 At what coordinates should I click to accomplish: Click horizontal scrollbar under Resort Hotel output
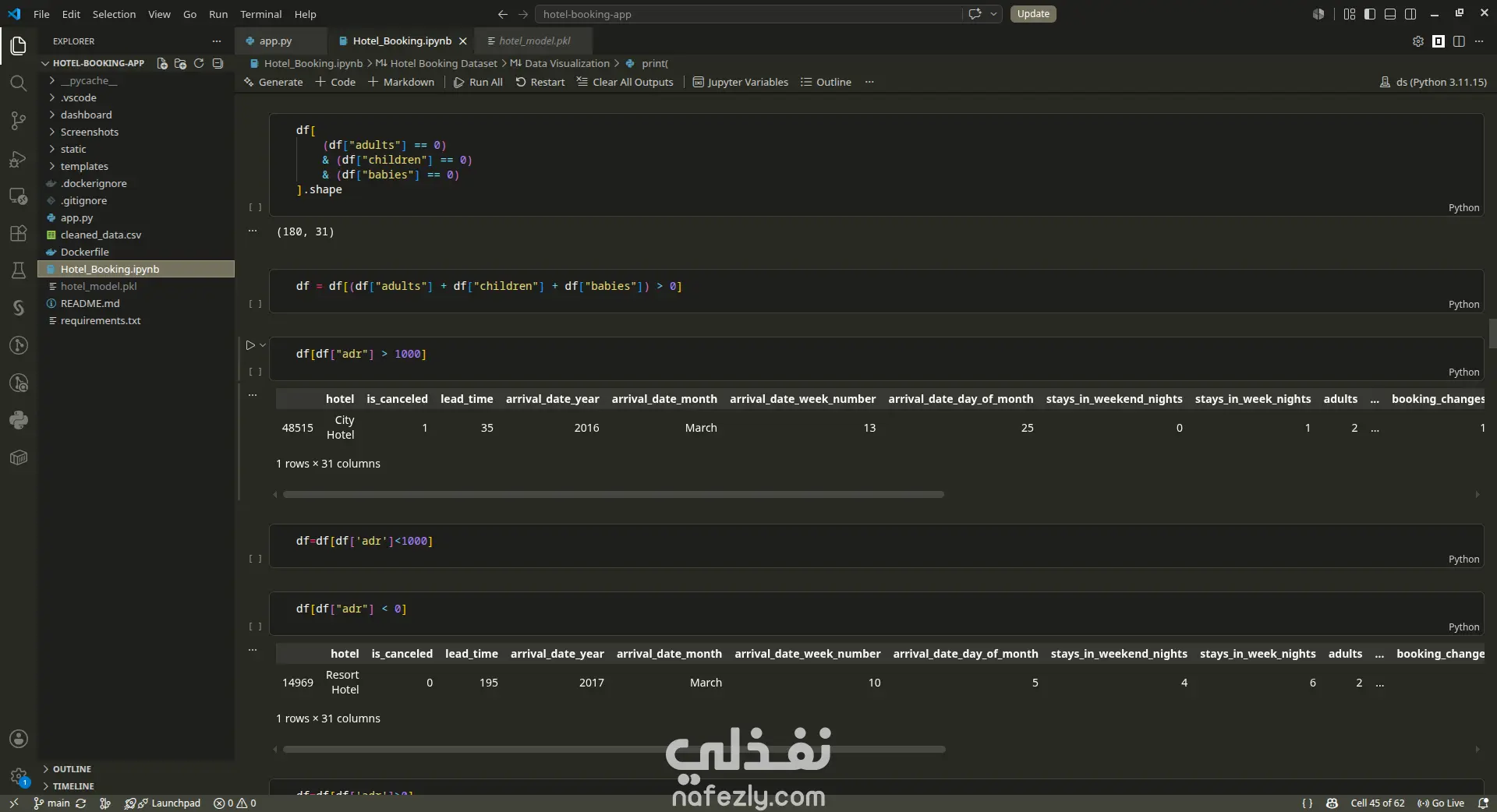click(614, 750)
